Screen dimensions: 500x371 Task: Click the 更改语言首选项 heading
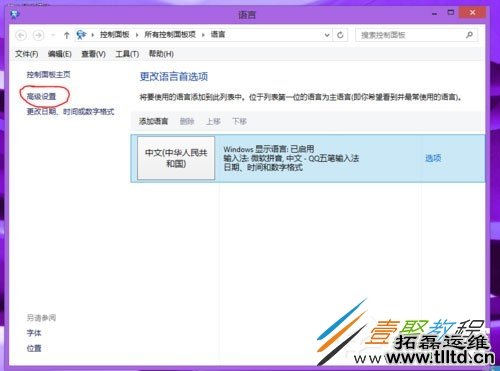pos(174,77)
